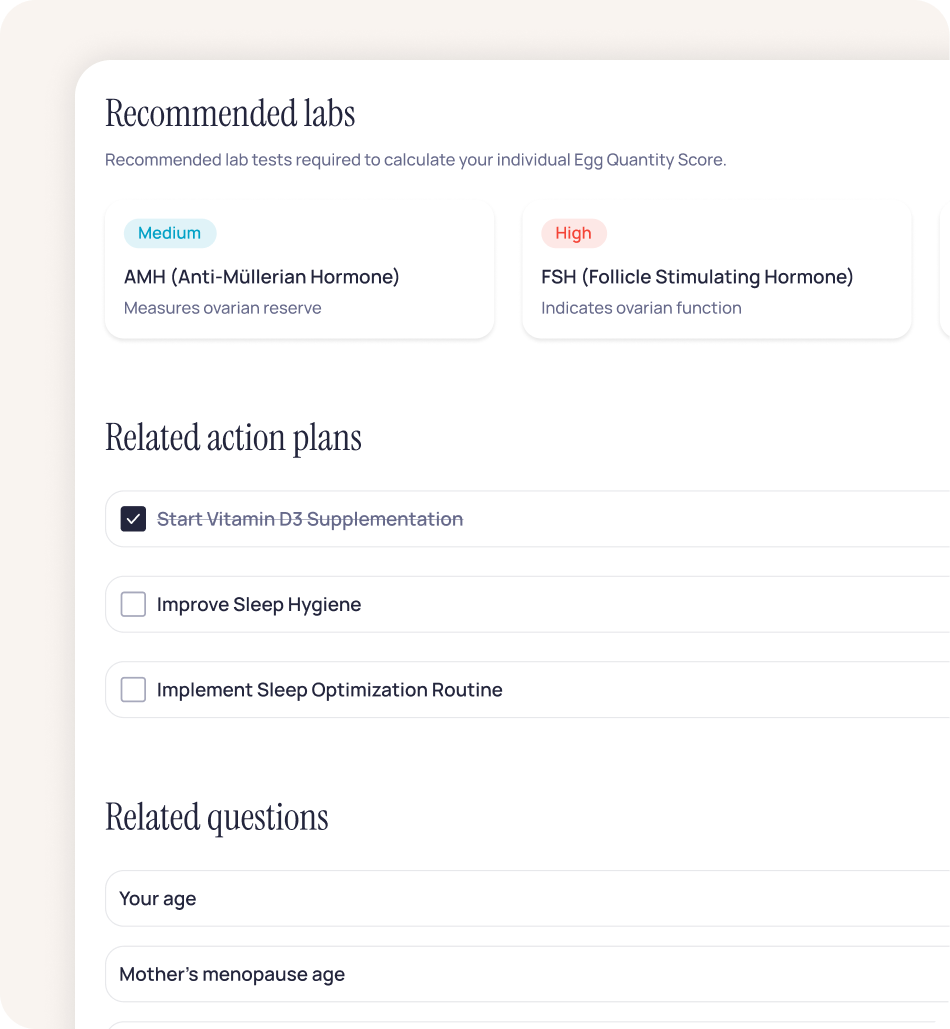Click the 'Indicates ovarian function' description
Screen dimensions: 950x1029
click(x=641, y=308)
